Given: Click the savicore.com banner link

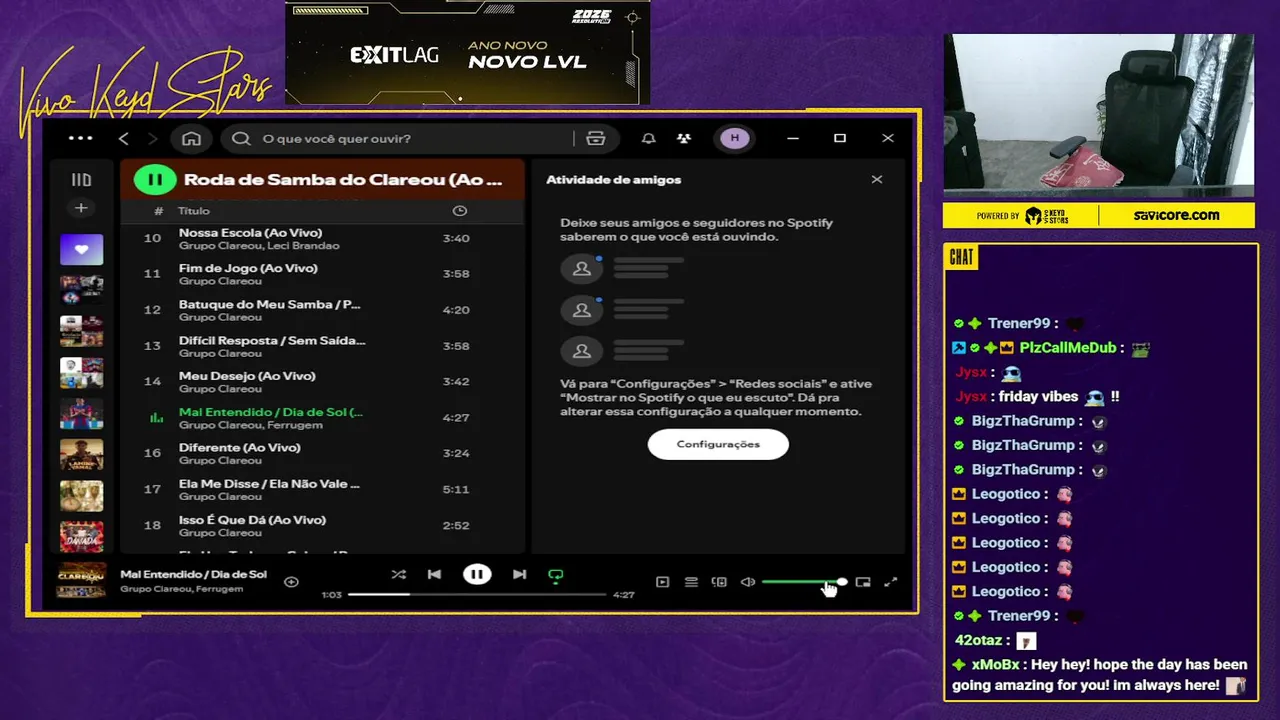Looking at the screenshot, I should [1176, 215].
